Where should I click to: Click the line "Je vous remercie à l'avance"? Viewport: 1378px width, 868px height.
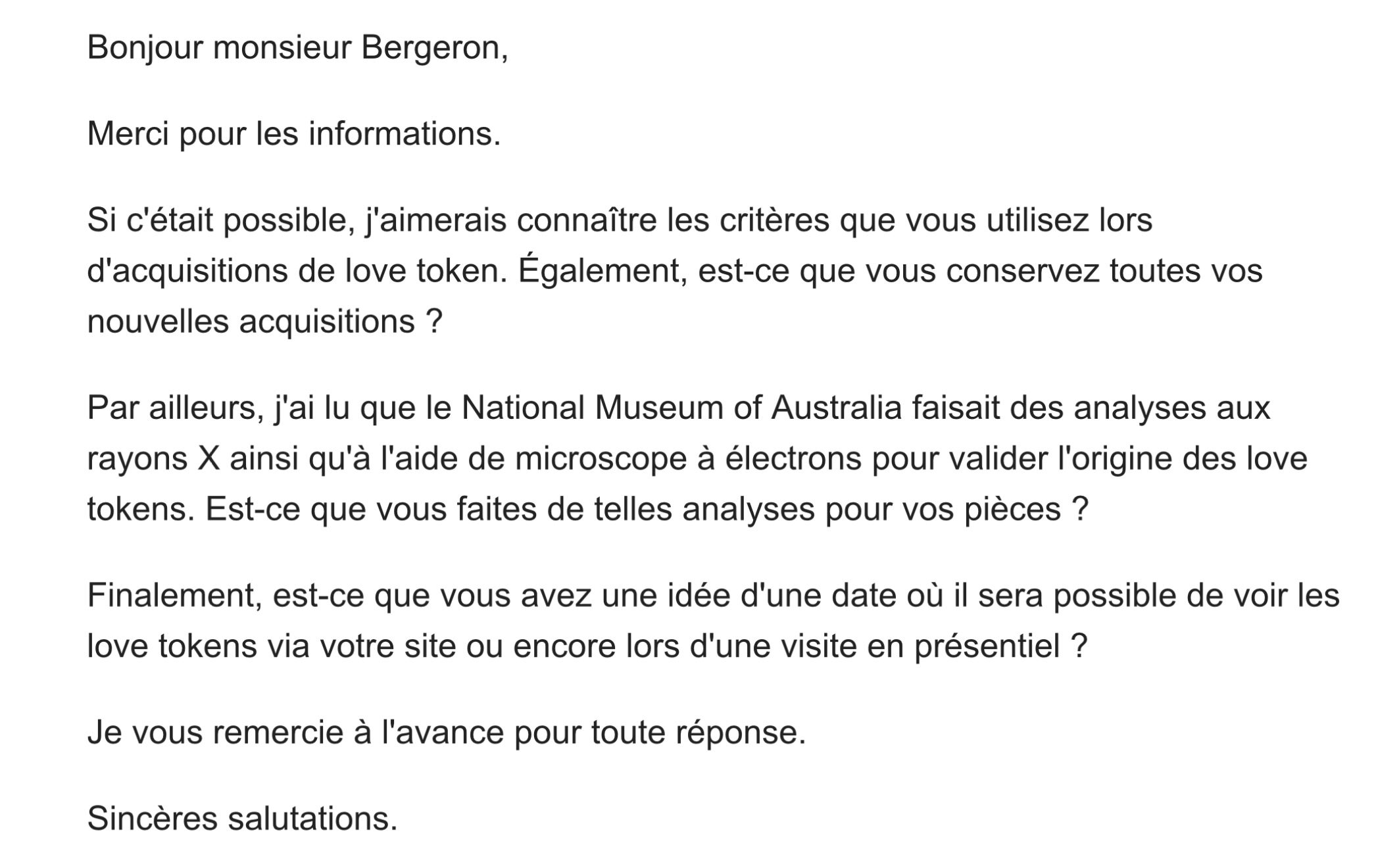[296, 733]
